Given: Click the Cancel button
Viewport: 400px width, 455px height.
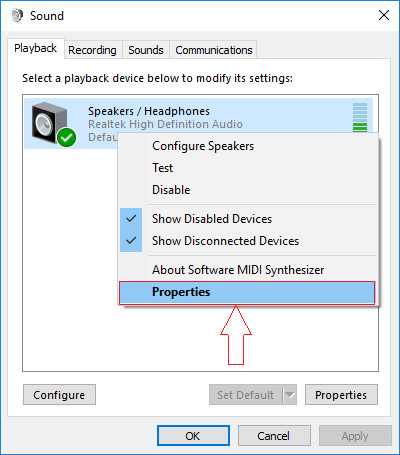Looking at the screenshot, I should pyautogui.click(x=274, y=436).
